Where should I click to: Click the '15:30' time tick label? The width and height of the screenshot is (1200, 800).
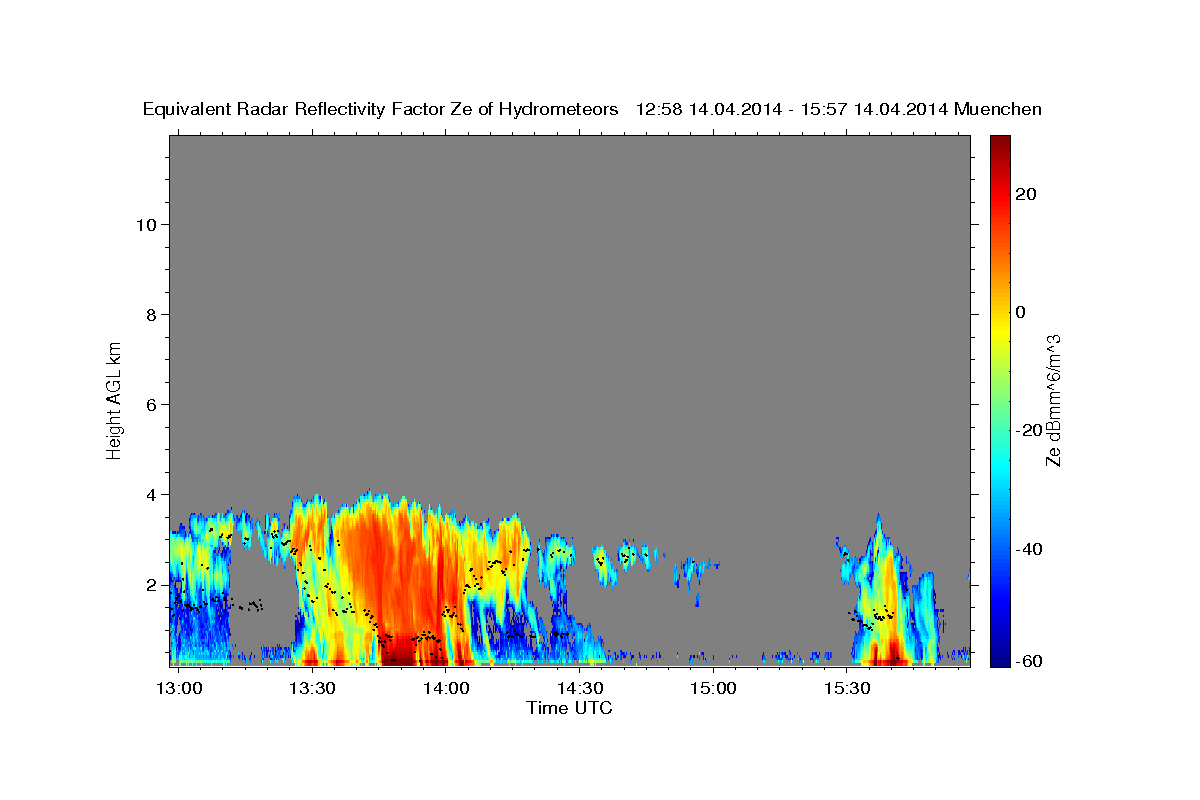tap(846, 689)
